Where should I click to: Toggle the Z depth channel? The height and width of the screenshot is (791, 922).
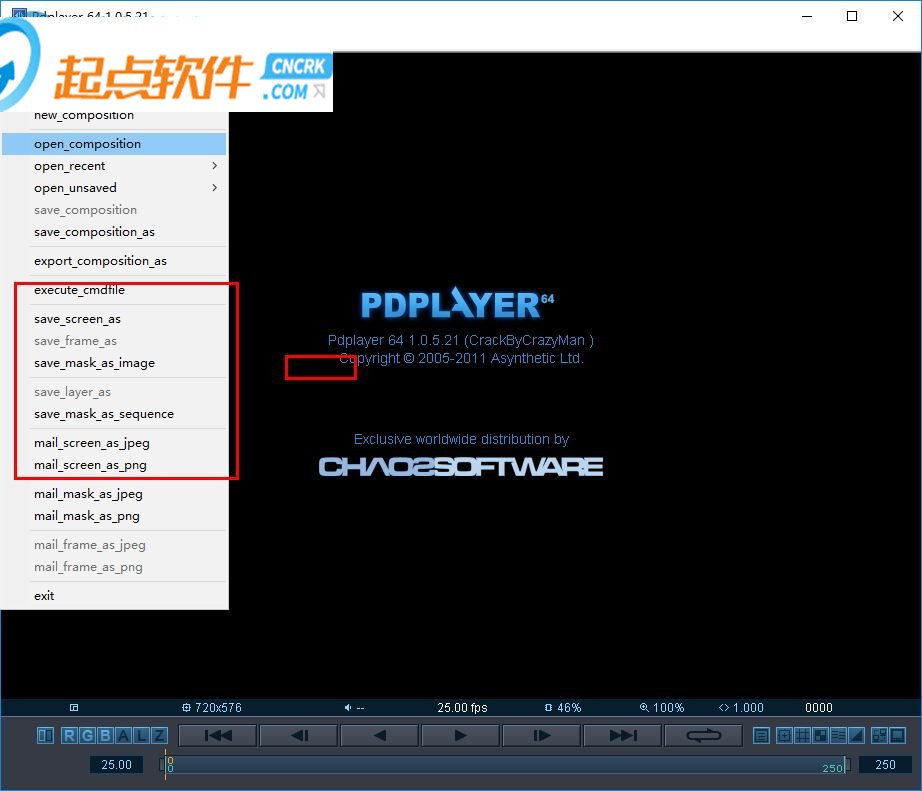point(159,736)
